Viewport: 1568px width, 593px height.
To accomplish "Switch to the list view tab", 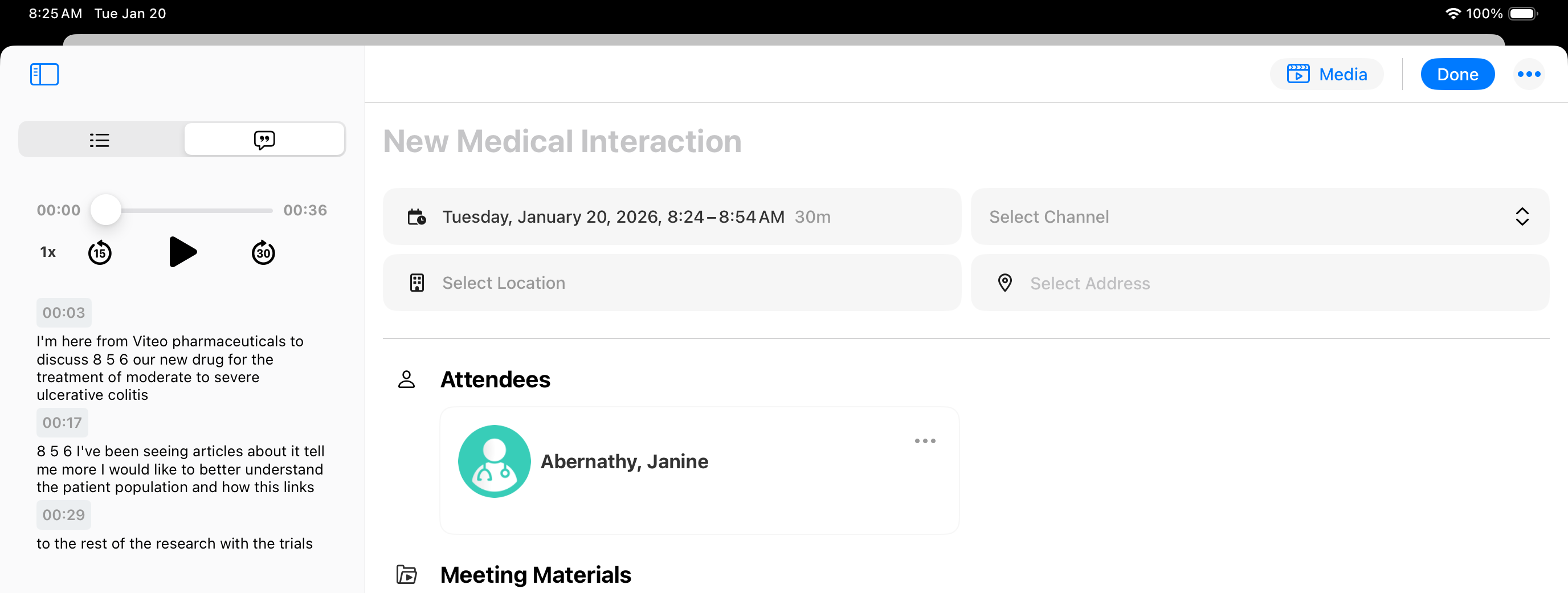I will point(100,140).
